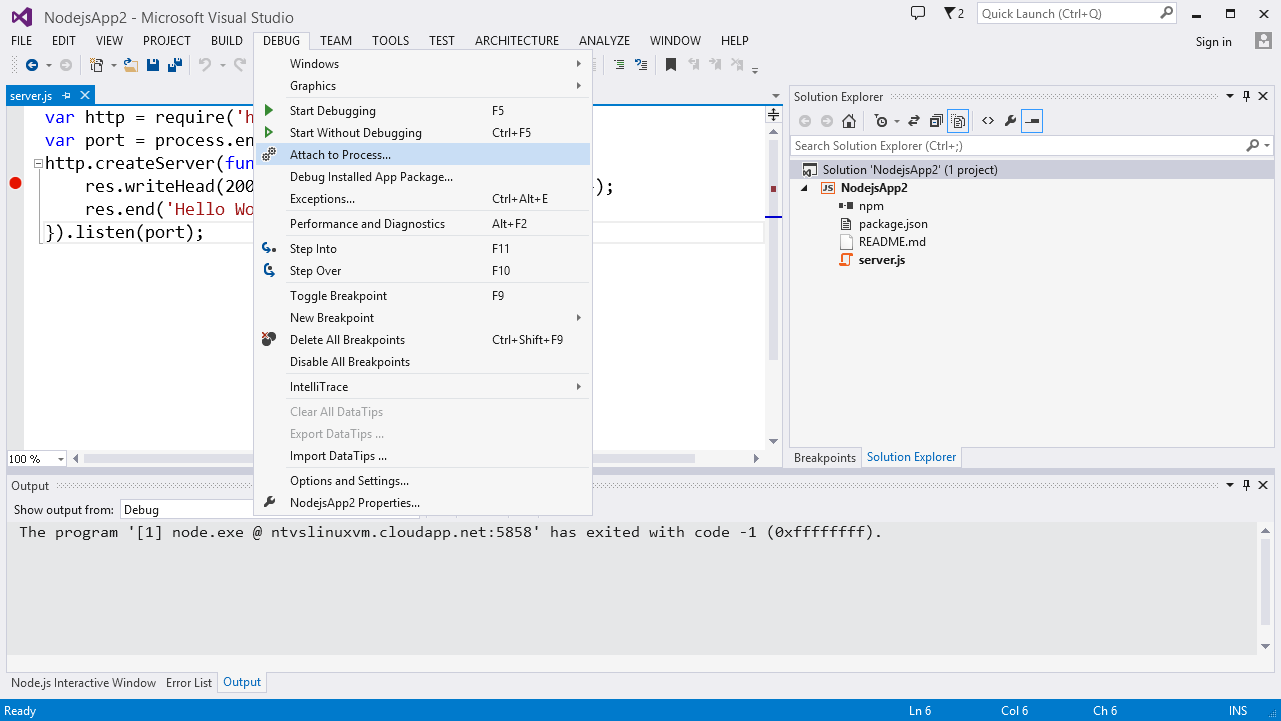1281x721 pixels.
Task: Click the Properties wrench icon in Solution Explorer
Action: [x=1010, y=121]
